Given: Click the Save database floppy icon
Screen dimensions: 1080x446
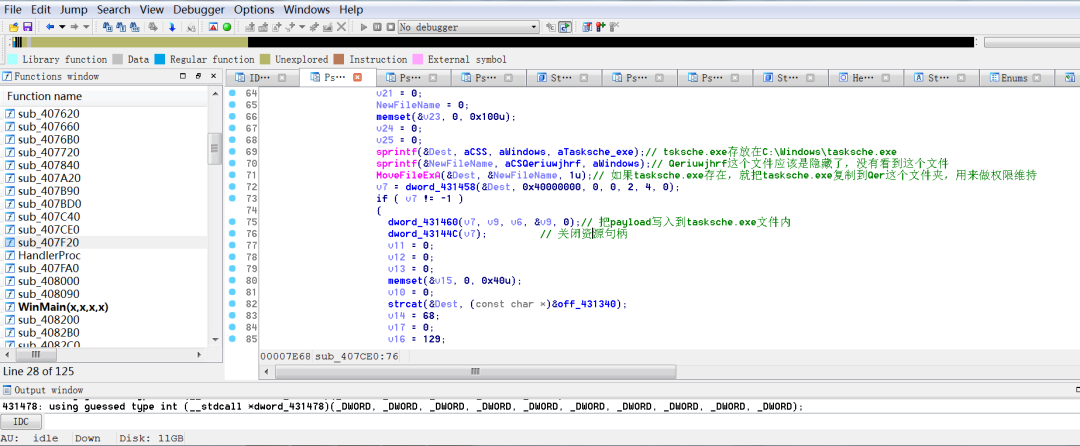Looking at the screenshot, I should pyautogui.click(x=27, y=27).
